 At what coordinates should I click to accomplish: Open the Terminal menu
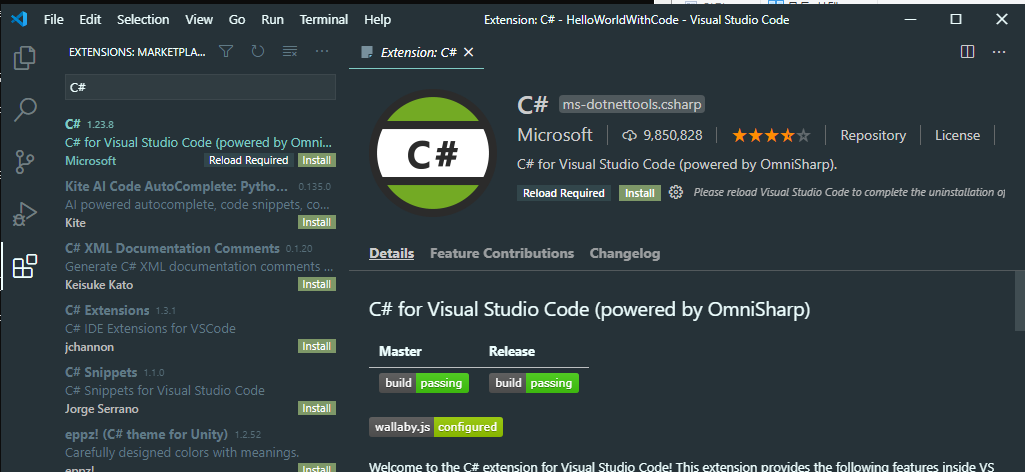tap(324, 20)
